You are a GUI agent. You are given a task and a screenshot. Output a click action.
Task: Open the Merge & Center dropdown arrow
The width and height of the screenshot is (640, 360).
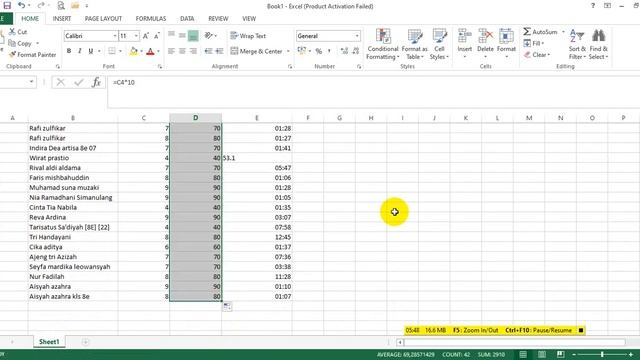pyautogui.click(x=288, y=51)
